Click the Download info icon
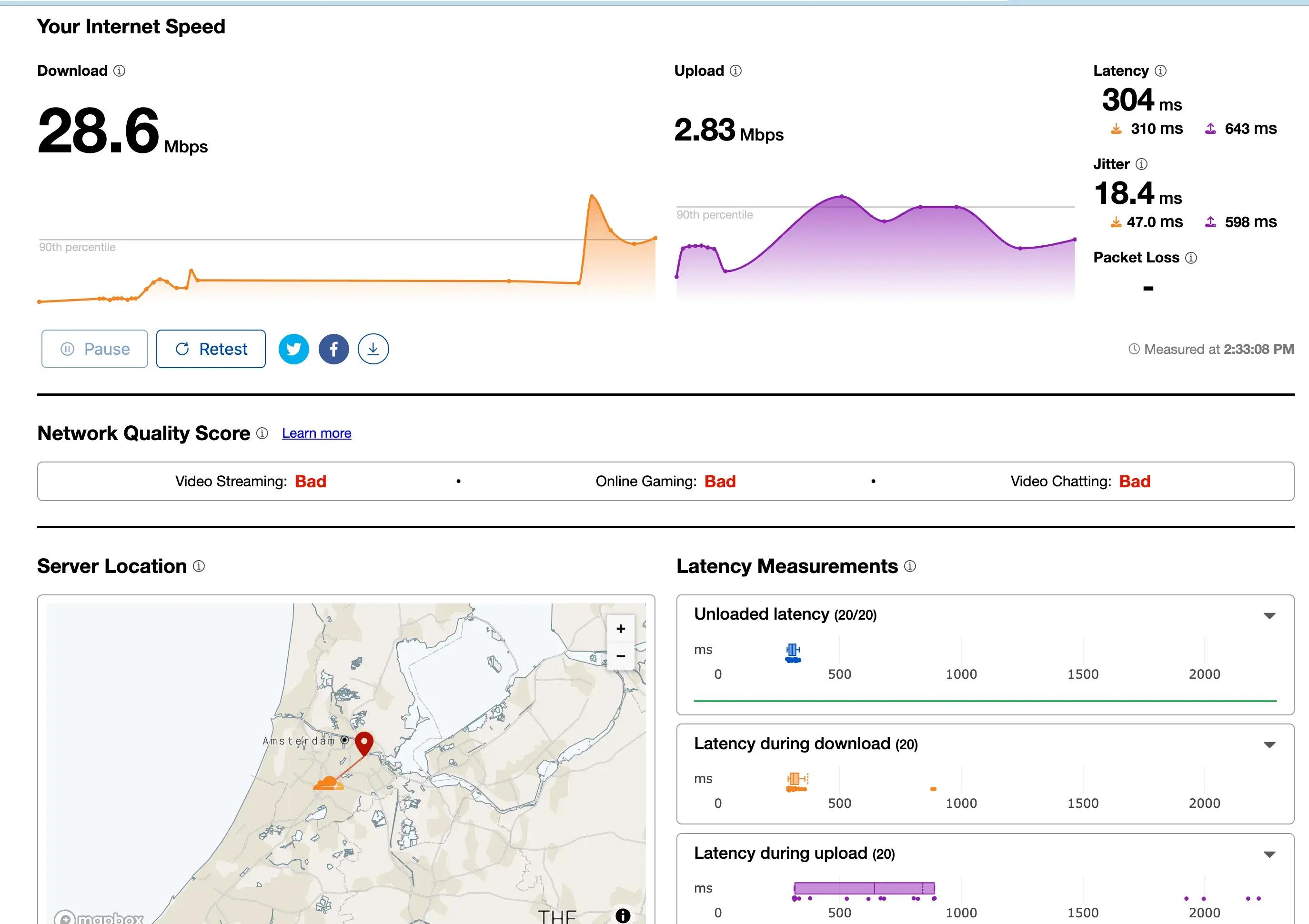1309x924 pixels. tap(119, 70)
